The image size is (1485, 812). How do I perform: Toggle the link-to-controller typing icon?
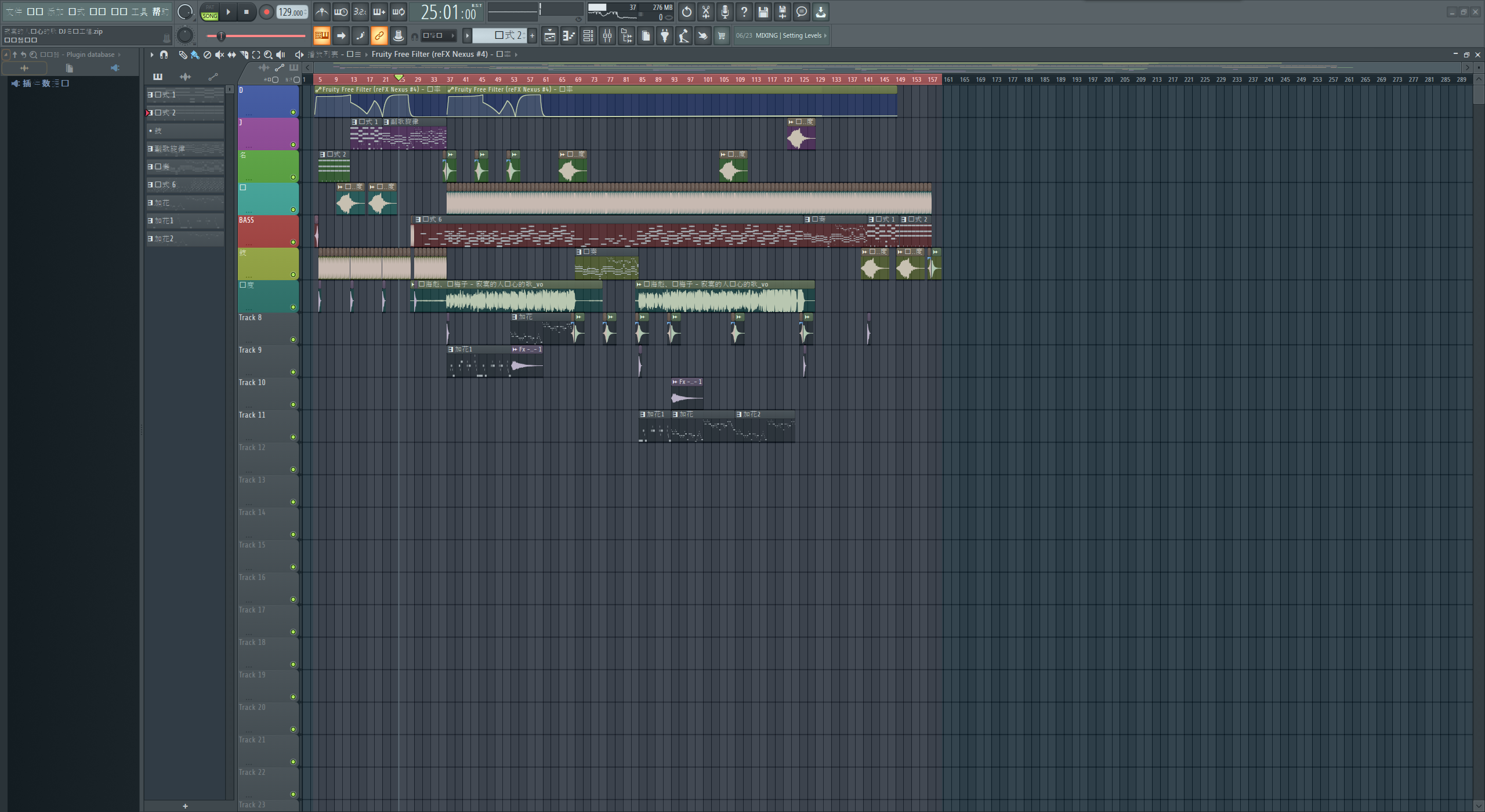point(379,36)
